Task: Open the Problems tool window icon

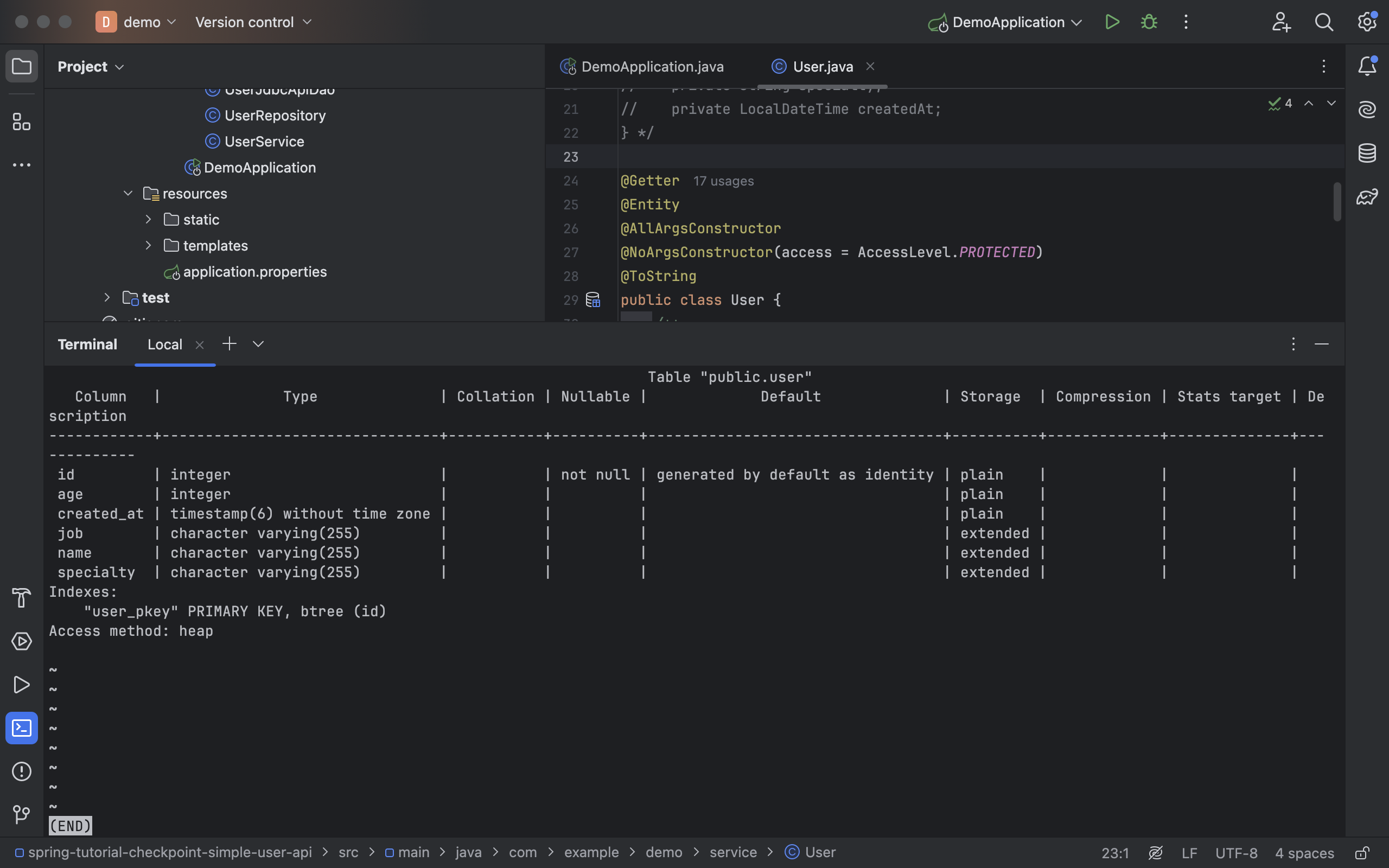Action: (21, 771)
